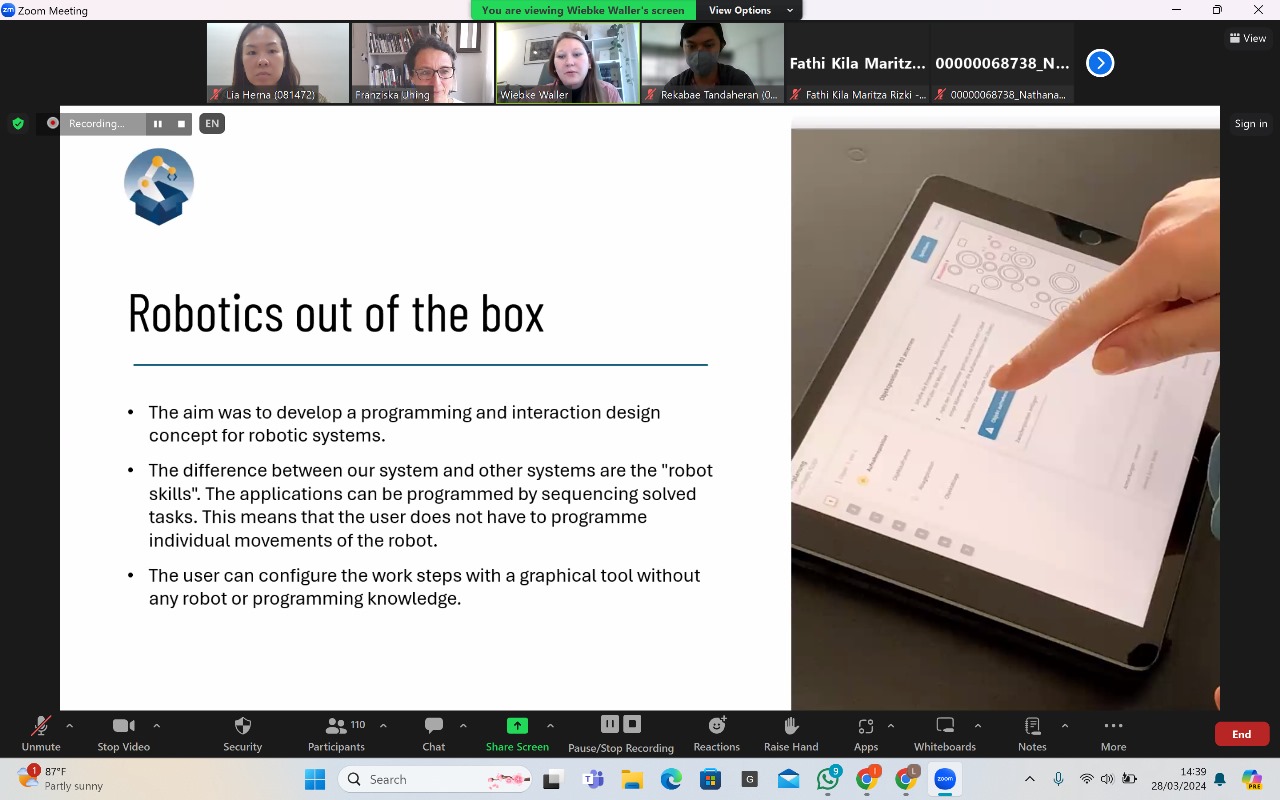This screenshot has height=800, width=1280.
Task: Open Whiteboards
Action: (945, 733)
